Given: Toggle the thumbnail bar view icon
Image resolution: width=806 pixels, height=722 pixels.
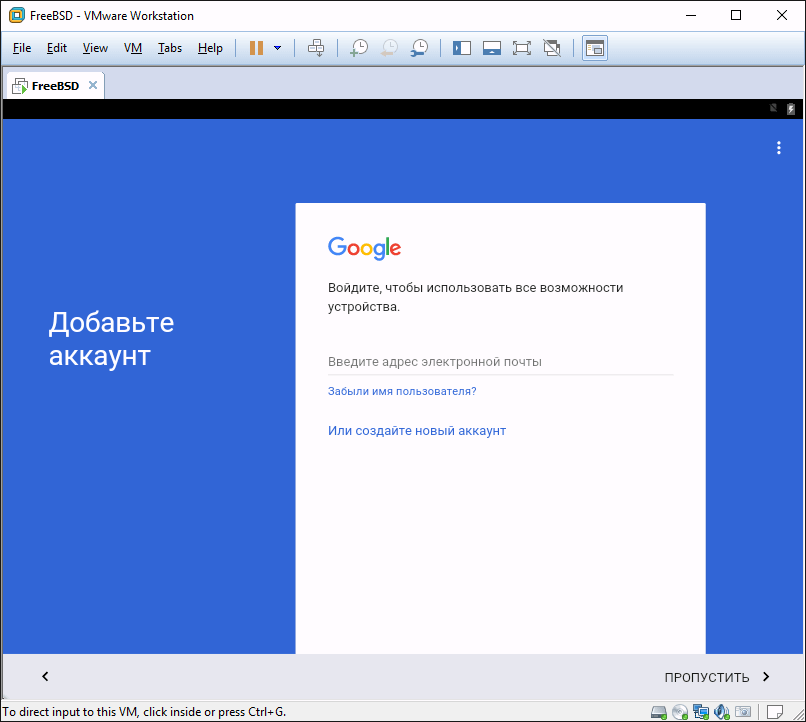Looking at the screenshot, I should (x=492, y=48).
